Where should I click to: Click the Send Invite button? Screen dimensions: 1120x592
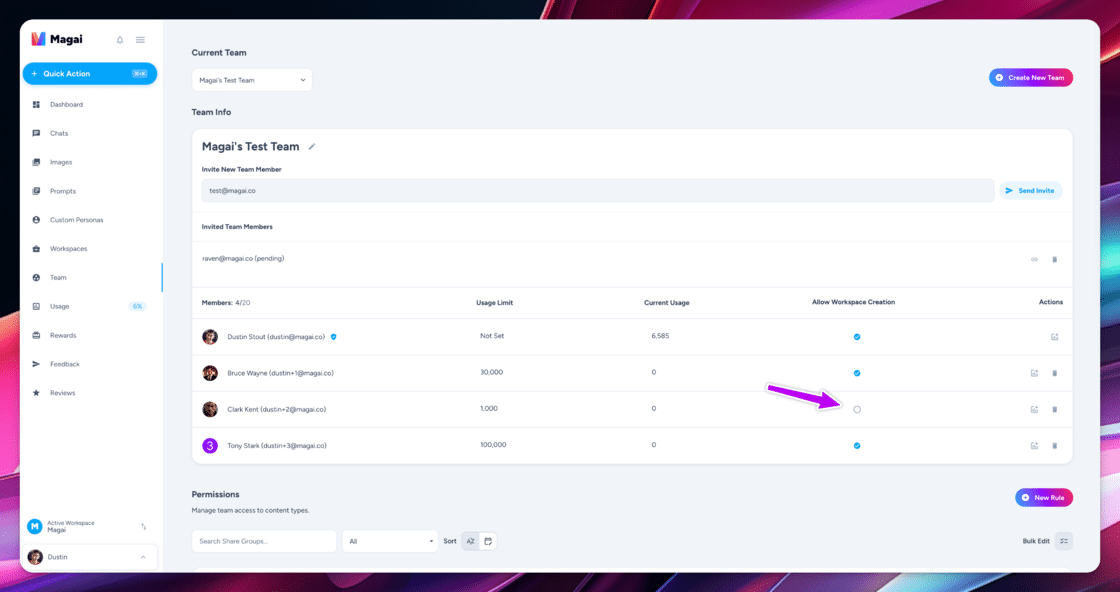point(1030,191)
